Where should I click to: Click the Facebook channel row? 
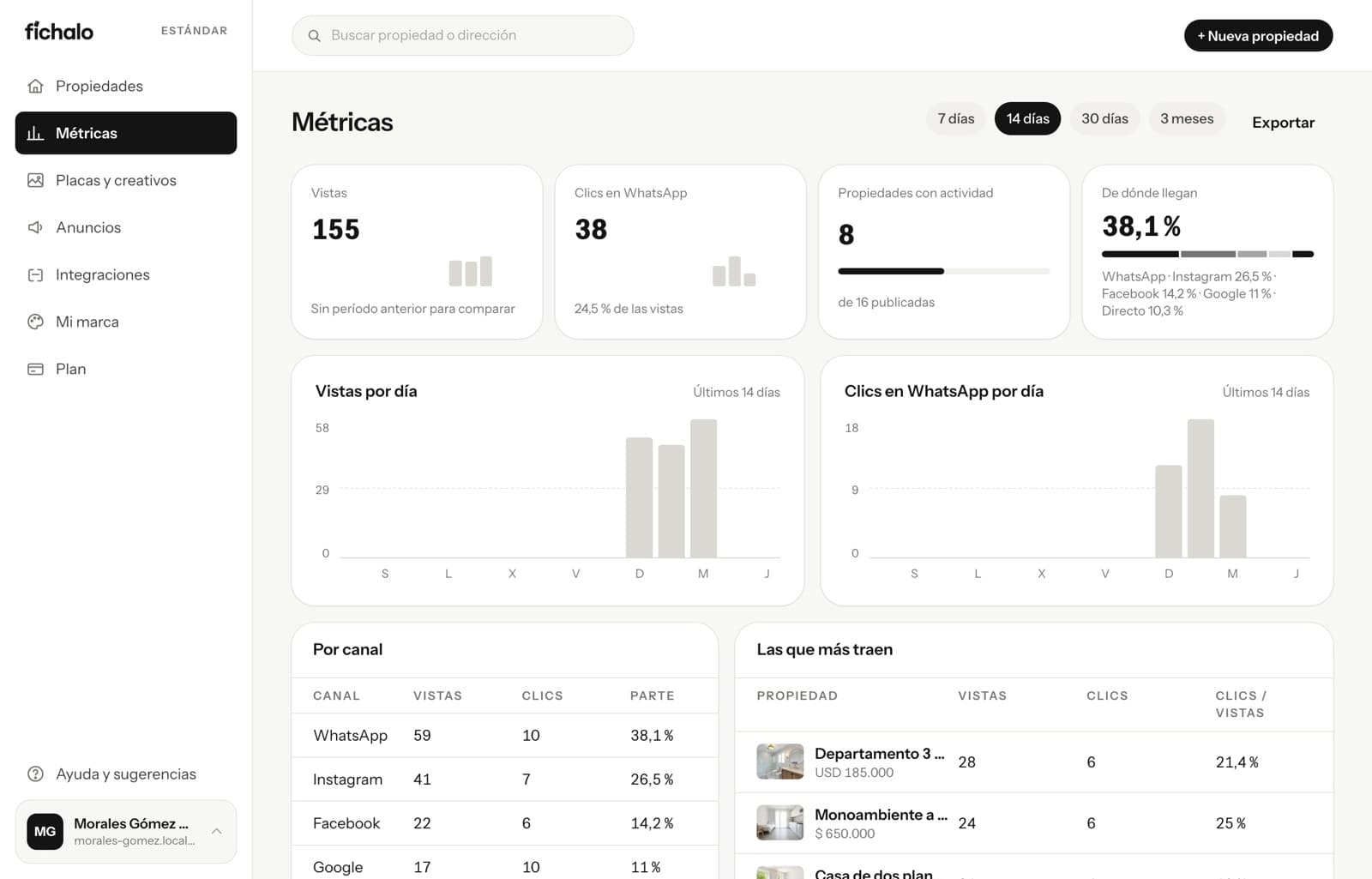[505, 823]
